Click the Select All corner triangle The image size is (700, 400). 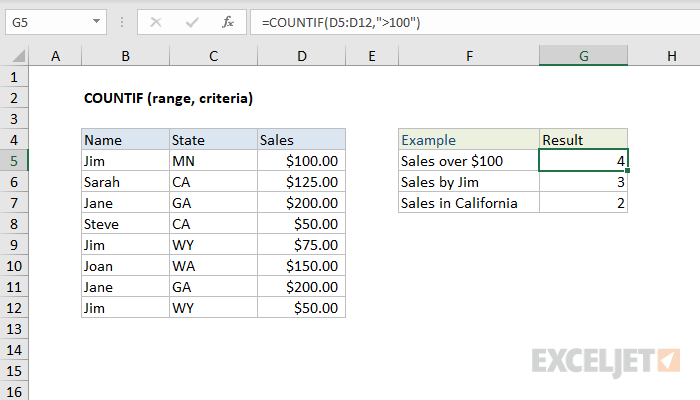pos(15,58)
